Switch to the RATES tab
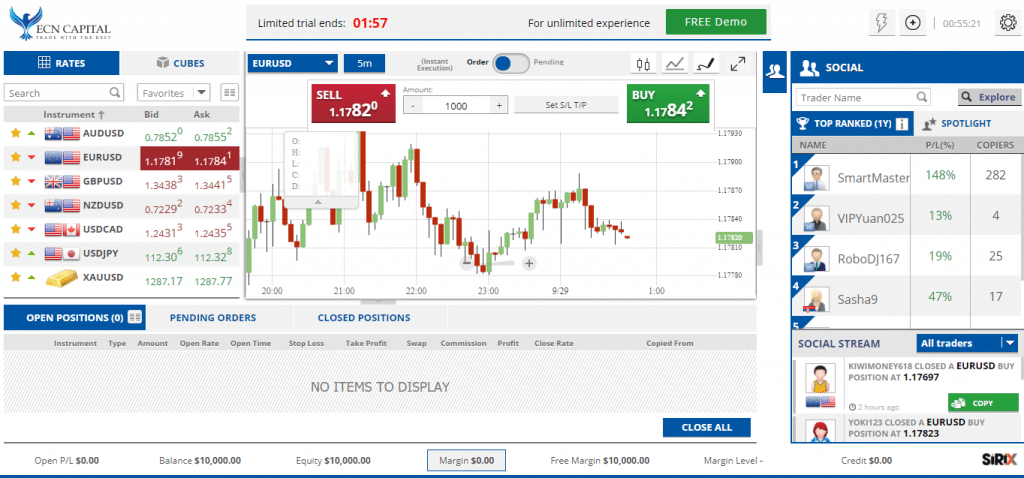1024x478 pixels. [62, 63]
